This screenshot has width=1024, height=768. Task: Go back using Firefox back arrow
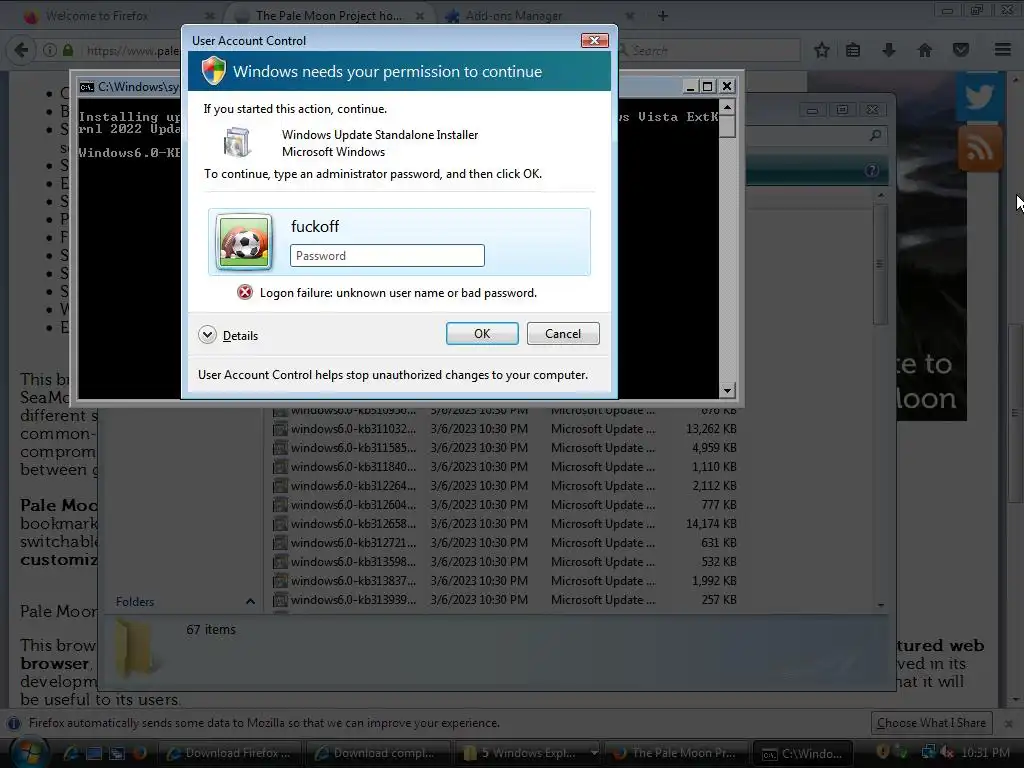click(x=22, y=50)
